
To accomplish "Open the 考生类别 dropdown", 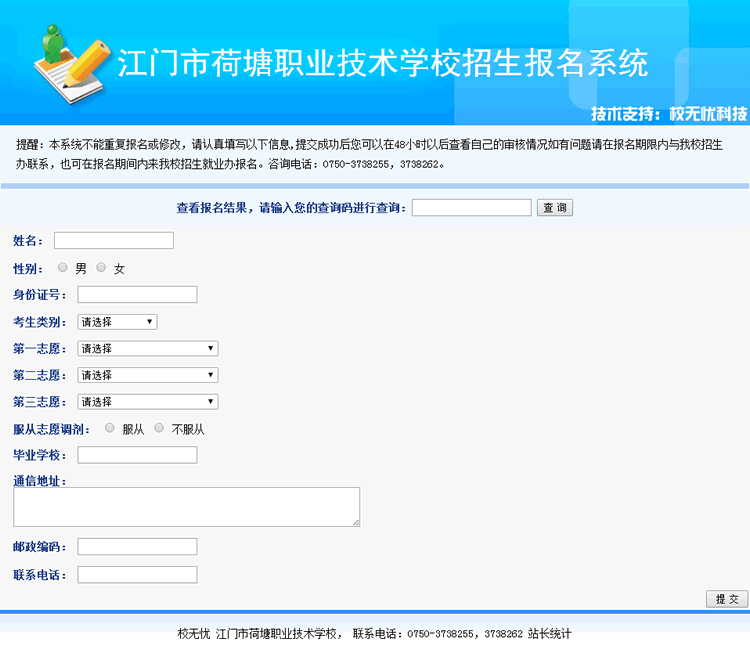I will tap(117, 322).
